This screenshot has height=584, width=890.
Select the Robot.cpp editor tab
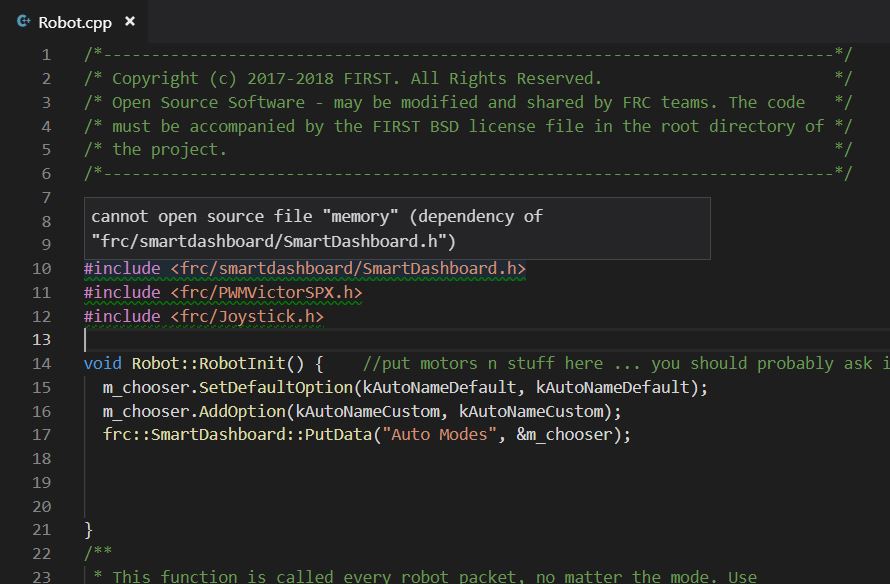click(x=74, y=22)
